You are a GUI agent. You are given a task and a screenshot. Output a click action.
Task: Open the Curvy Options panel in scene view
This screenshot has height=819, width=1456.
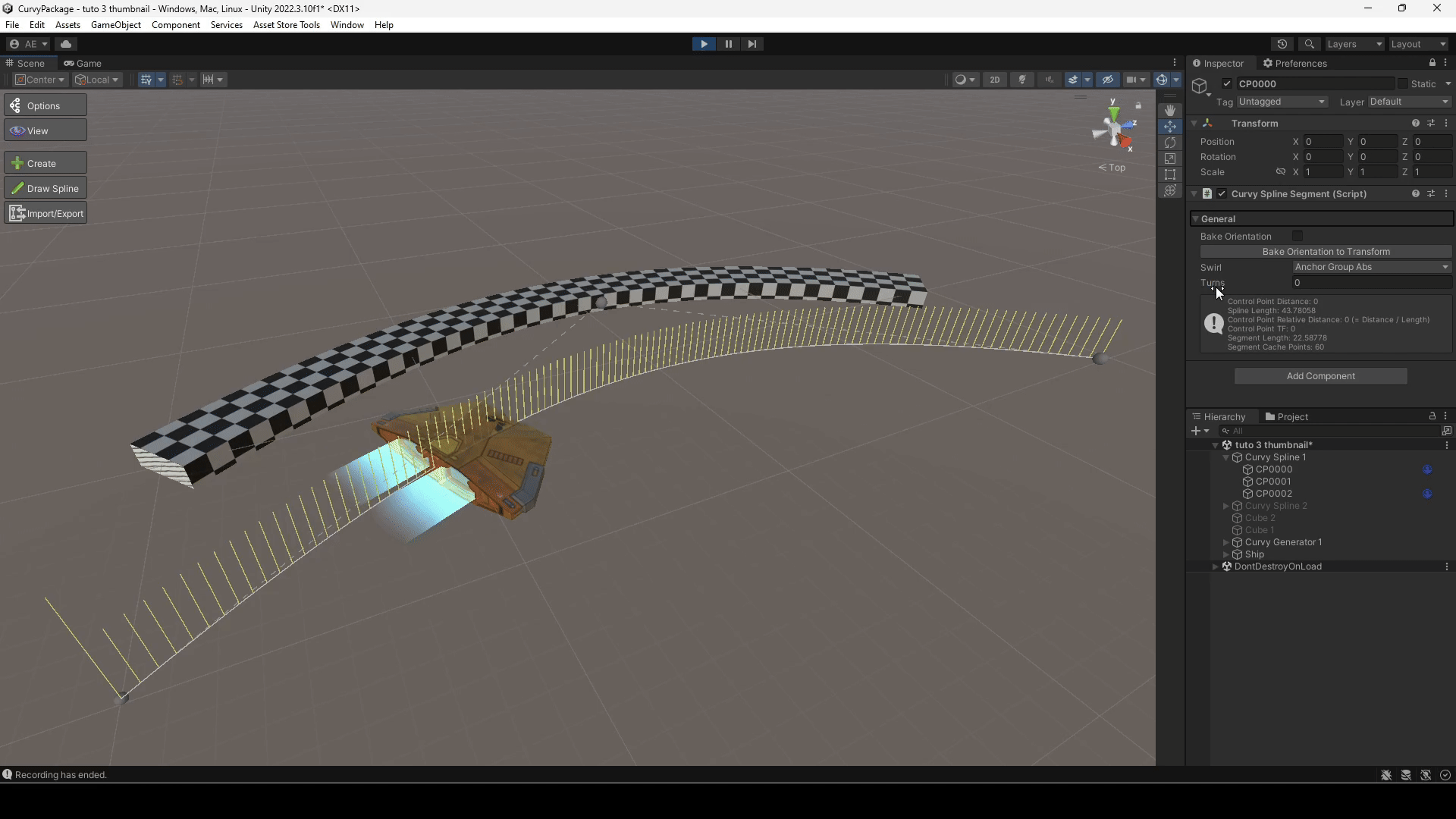[45, 105]
